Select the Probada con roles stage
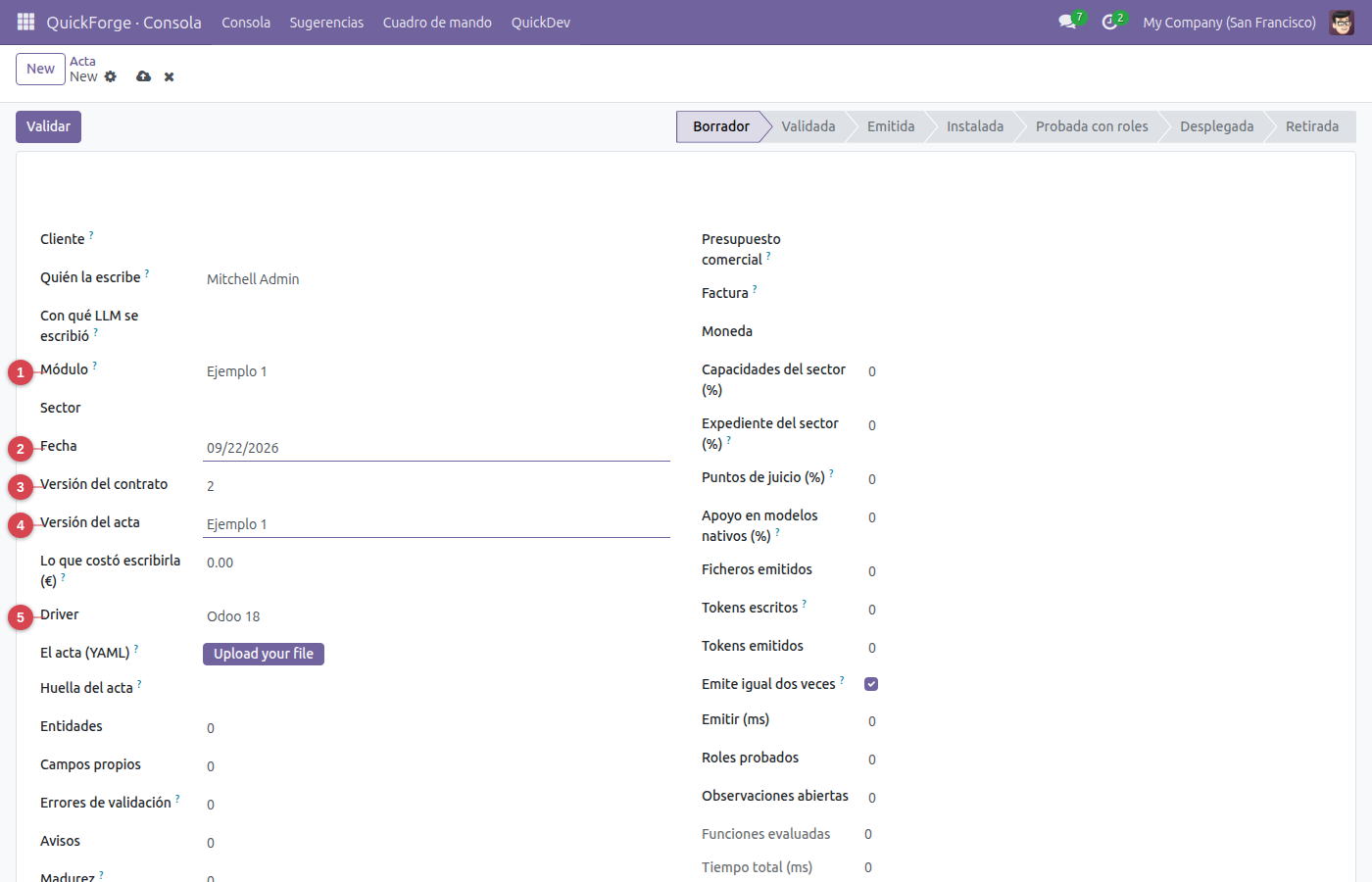The height and width of the screenshot is (882, 1372). [1092, 126]
